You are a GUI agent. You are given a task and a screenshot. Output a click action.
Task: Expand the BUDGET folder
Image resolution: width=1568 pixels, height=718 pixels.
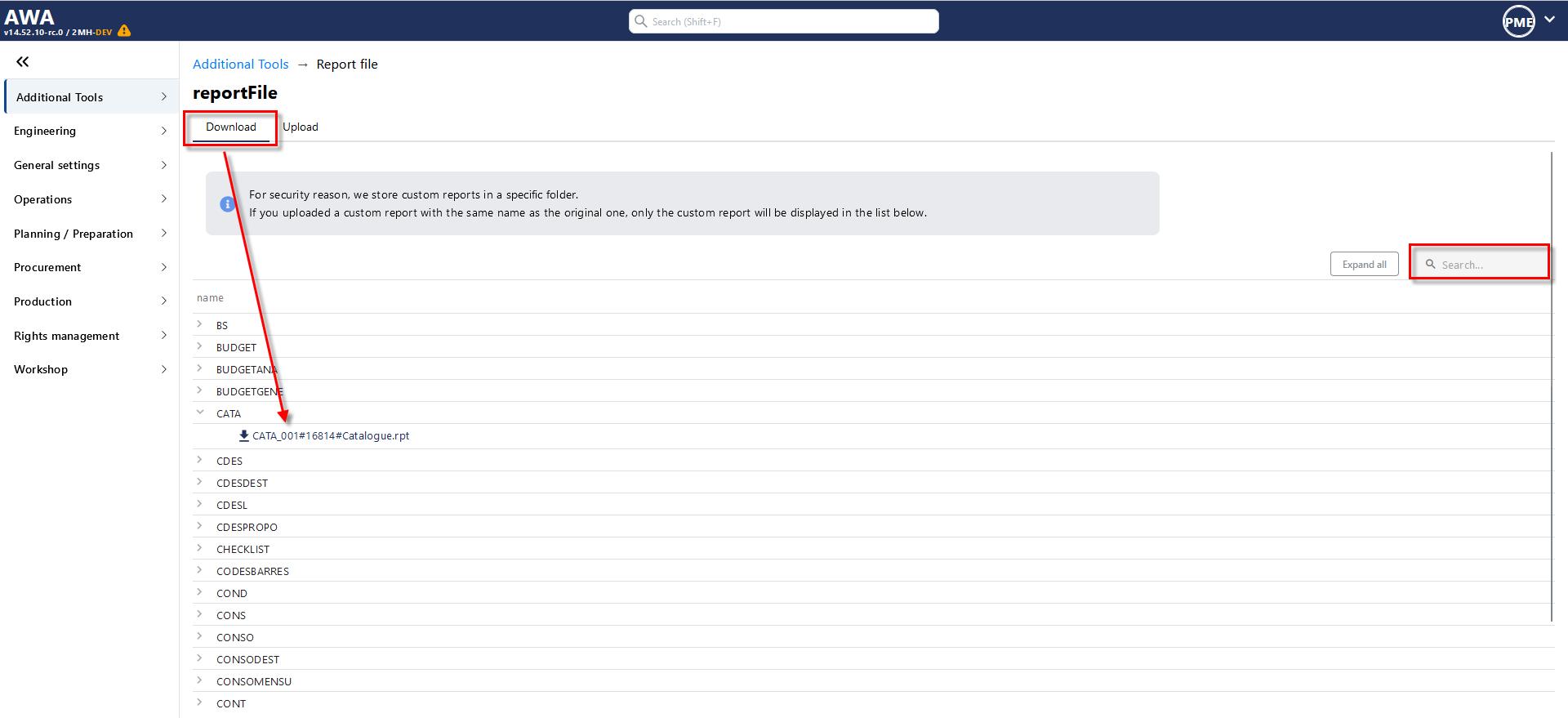coord(200,347)
